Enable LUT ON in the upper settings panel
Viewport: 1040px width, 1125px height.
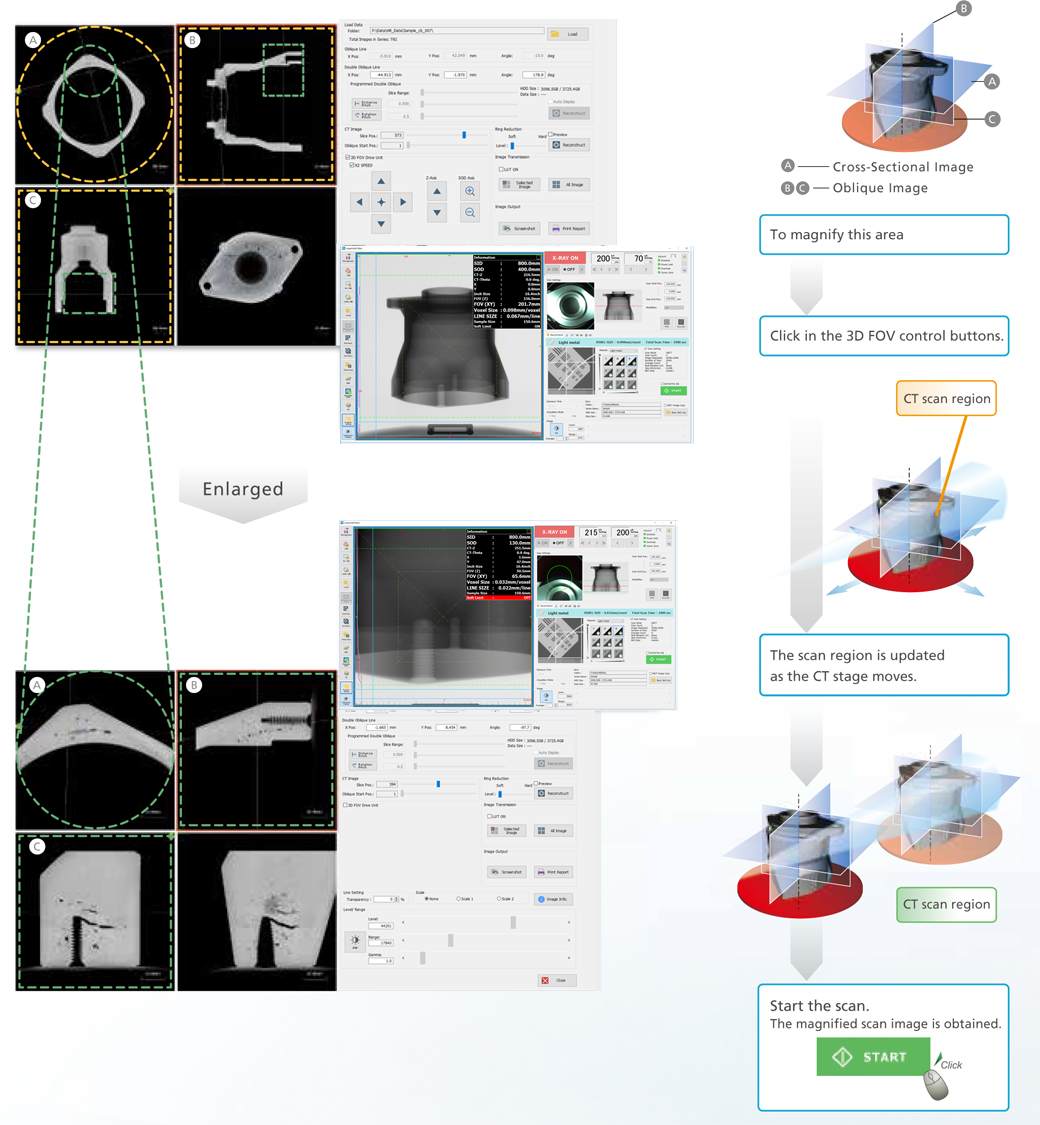(501, 169)
